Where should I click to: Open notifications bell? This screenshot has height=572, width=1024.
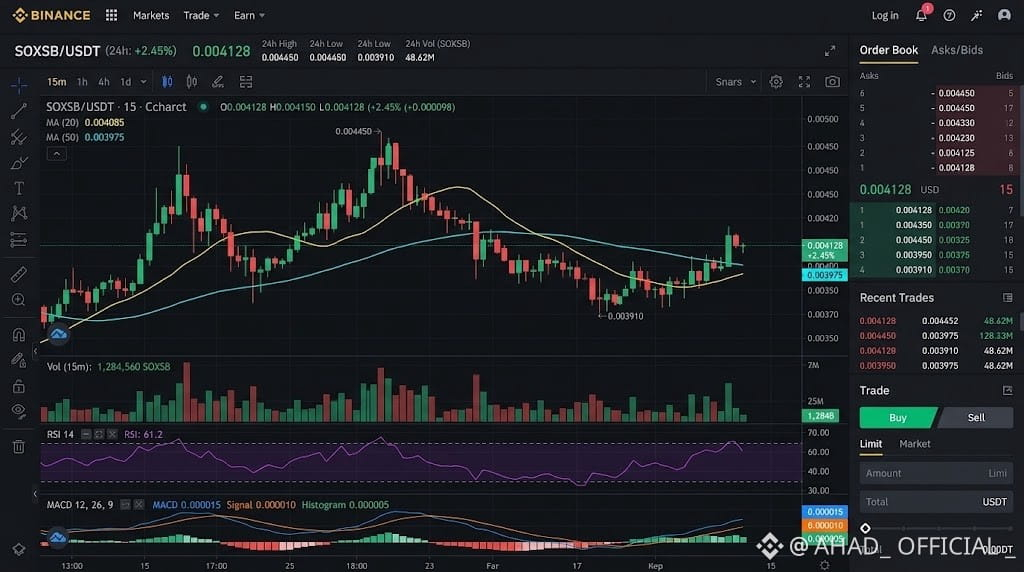(921, 15)
